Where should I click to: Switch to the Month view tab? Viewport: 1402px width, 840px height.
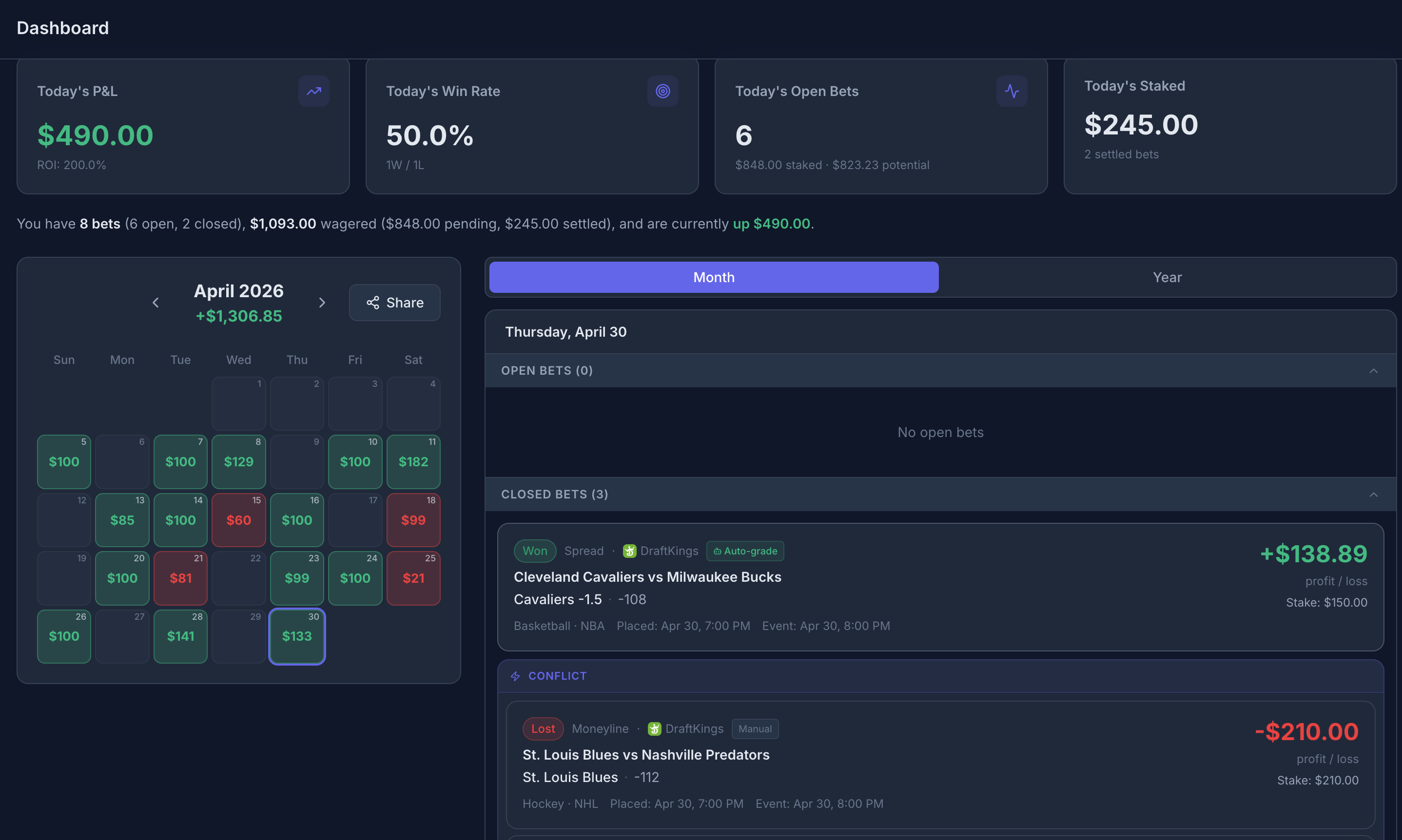(x=714, y=277)
